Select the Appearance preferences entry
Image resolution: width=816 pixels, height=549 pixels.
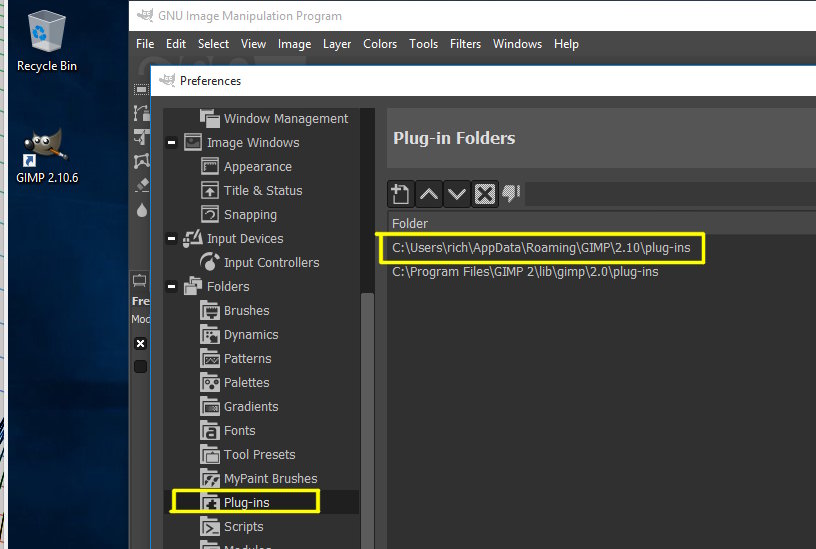[258, 167]
